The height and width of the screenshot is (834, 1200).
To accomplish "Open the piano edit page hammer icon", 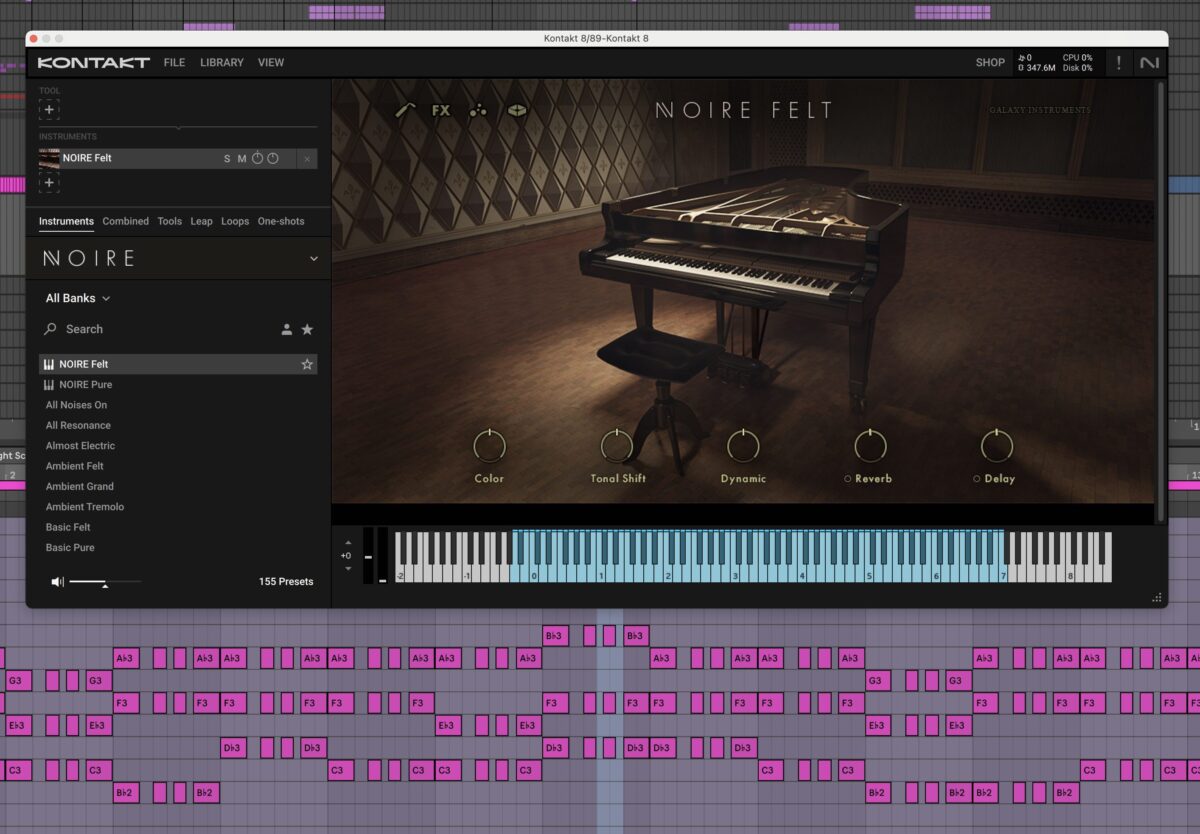I will [405, 110].
